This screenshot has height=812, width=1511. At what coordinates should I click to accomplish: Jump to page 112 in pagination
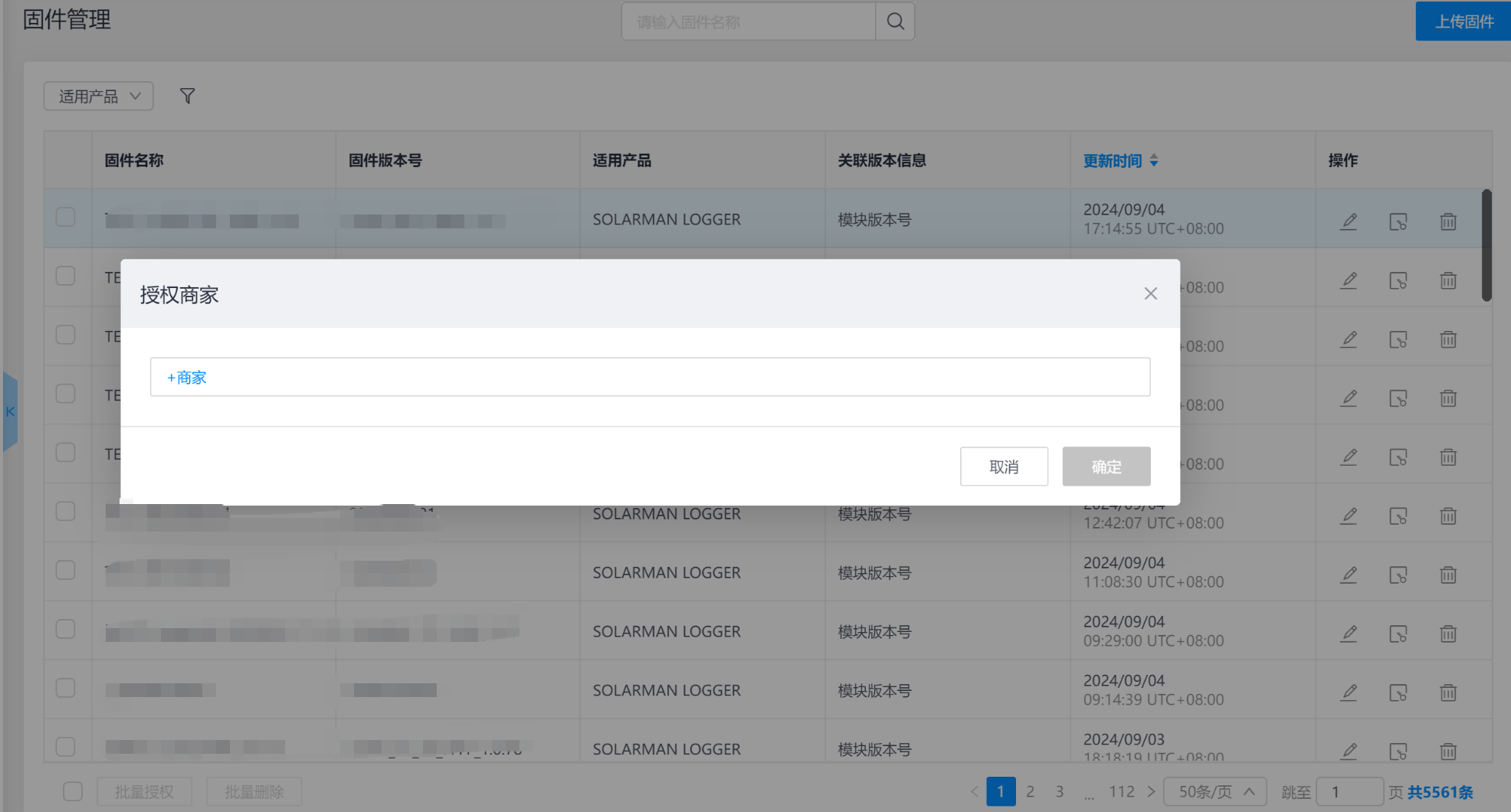click(x=1121, y=791)
